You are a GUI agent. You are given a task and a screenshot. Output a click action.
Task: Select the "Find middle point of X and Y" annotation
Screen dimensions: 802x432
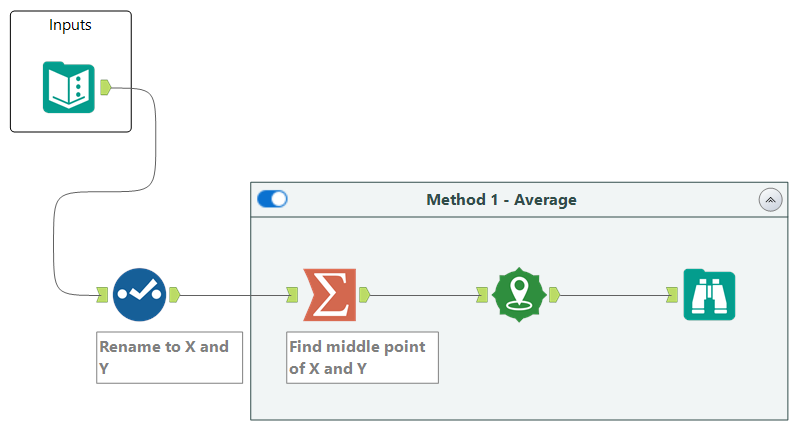click(361, 357)
